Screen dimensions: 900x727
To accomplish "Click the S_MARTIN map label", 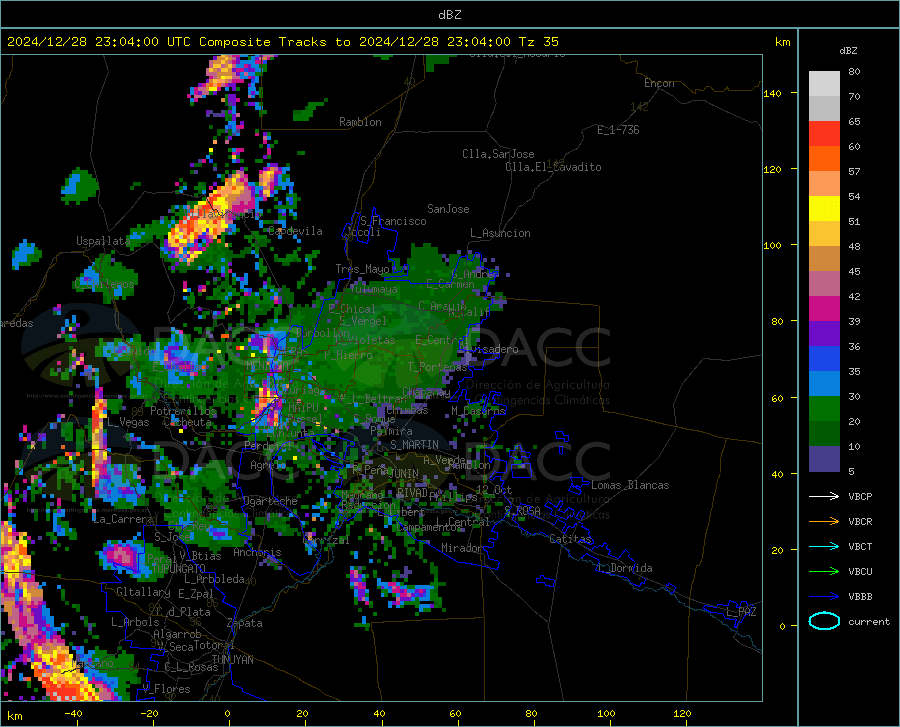I will [x=414, y=445].
